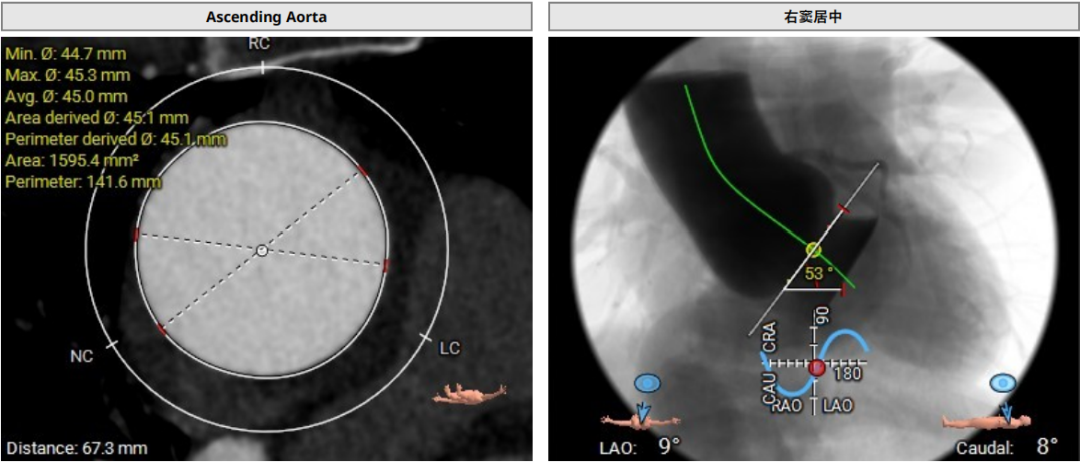Click the blue eye icon above LAO figure
This screenshot has height=462, width=1080.
(x=647, y=383)
